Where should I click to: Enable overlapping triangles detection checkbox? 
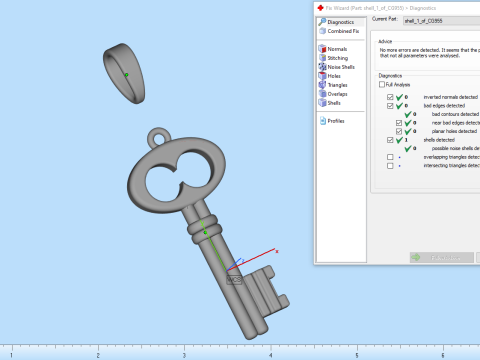(390, 157)
